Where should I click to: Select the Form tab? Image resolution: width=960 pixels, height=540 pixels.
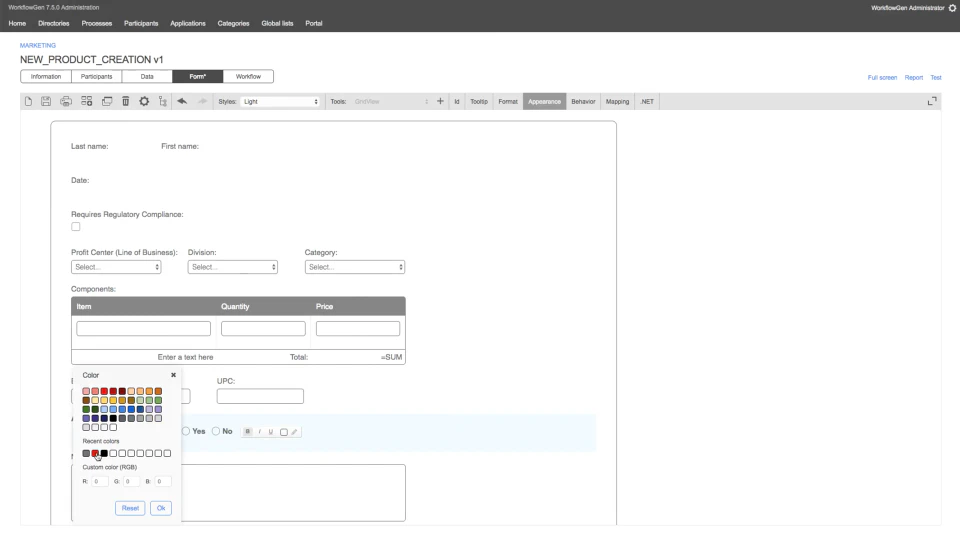[x=198, y=77]
